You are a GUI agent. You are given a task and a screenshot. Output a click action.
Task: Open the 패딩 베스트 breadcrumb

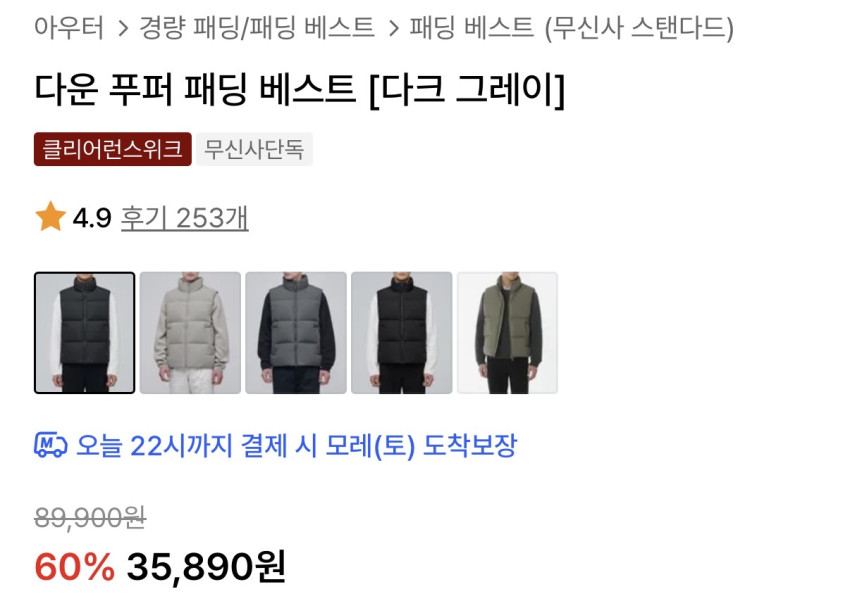click(472, 27)
